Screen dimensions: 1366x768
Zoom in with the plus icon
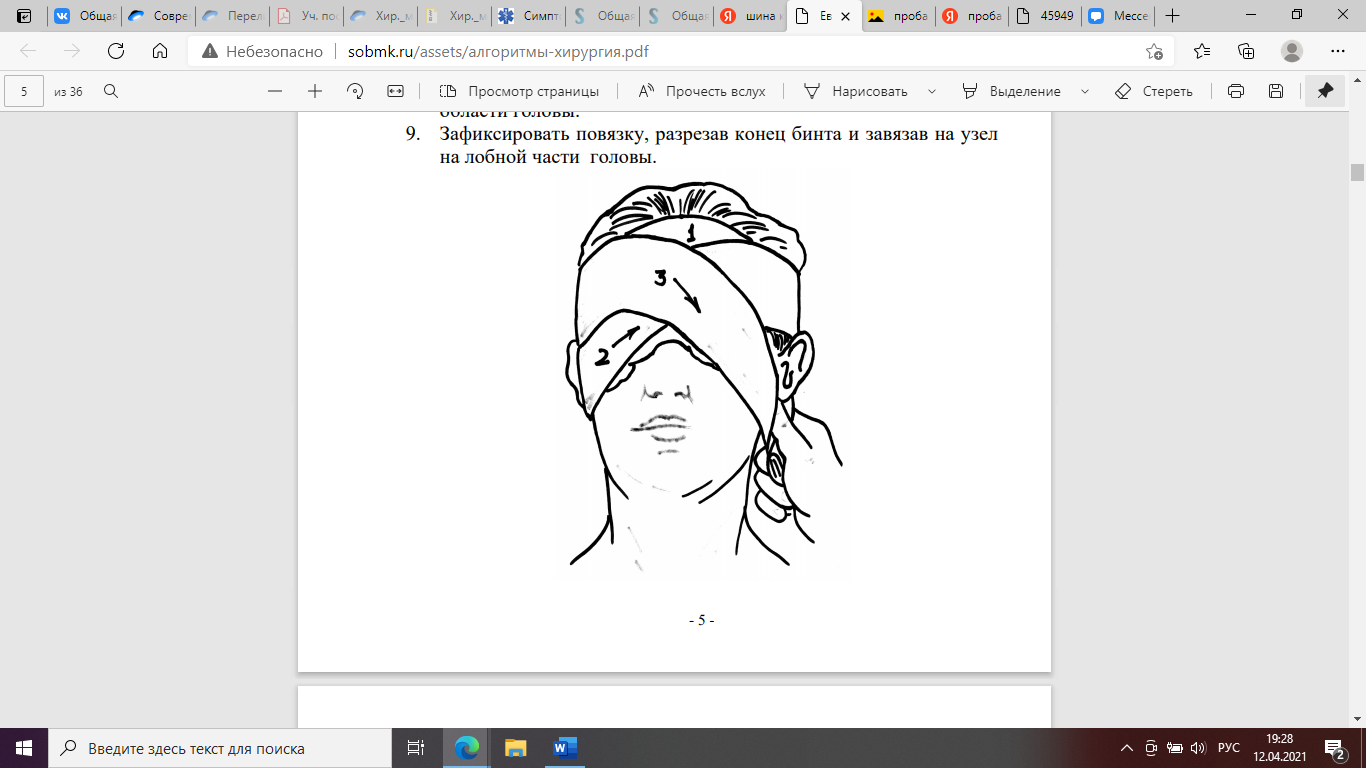[315, 91]
